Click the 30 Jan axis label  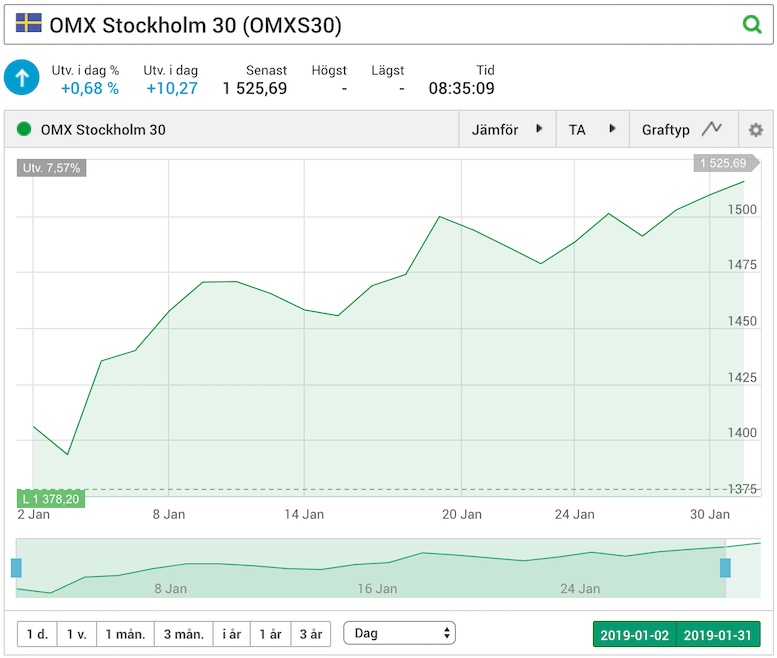click(710, 515)
